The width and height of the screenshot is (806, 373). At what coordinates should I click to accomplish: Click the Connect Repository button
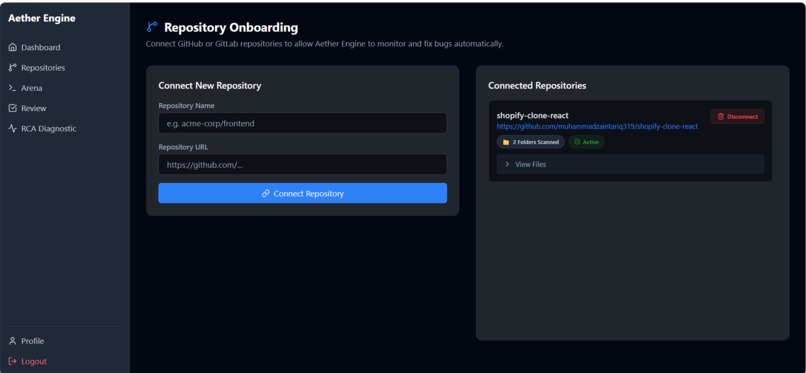click(302, 193)
